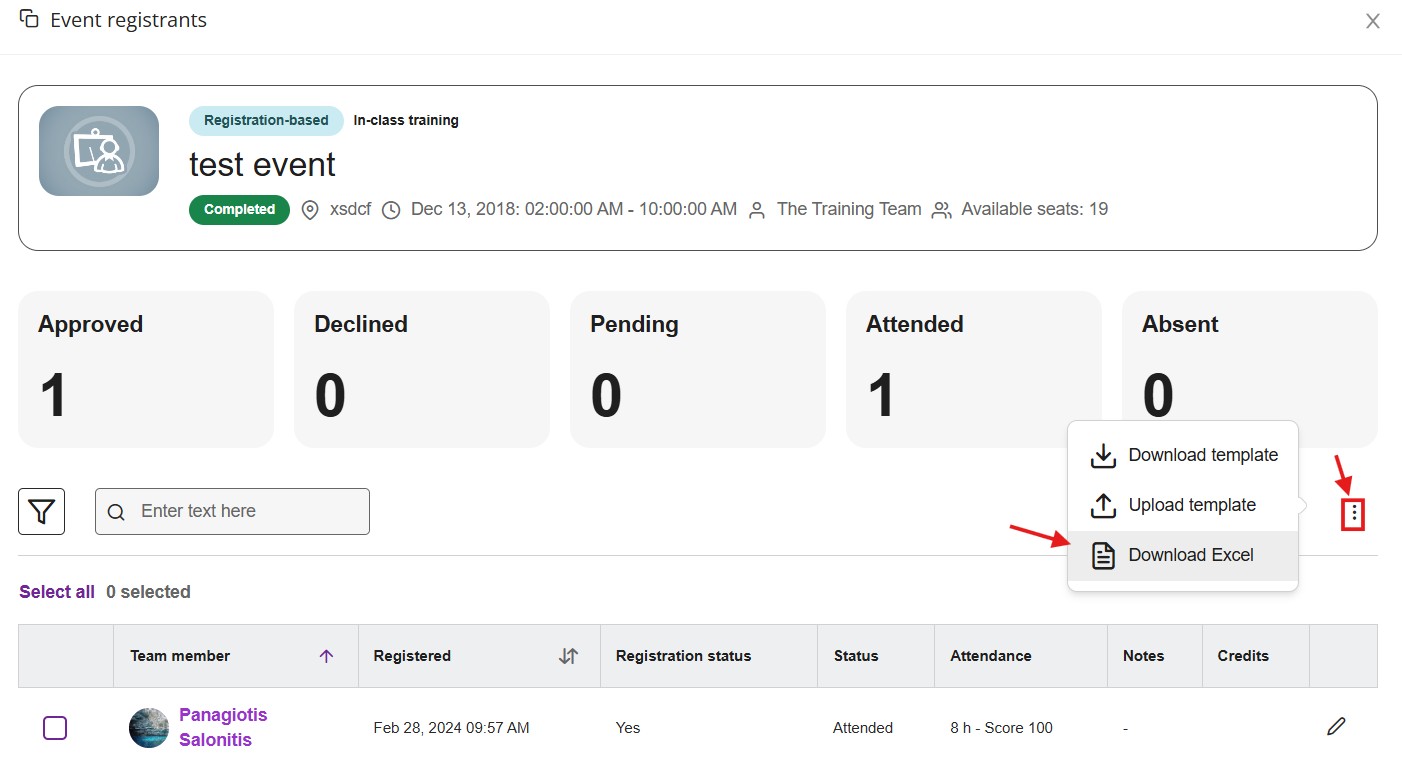Click the Attended count card

(974, 369)
